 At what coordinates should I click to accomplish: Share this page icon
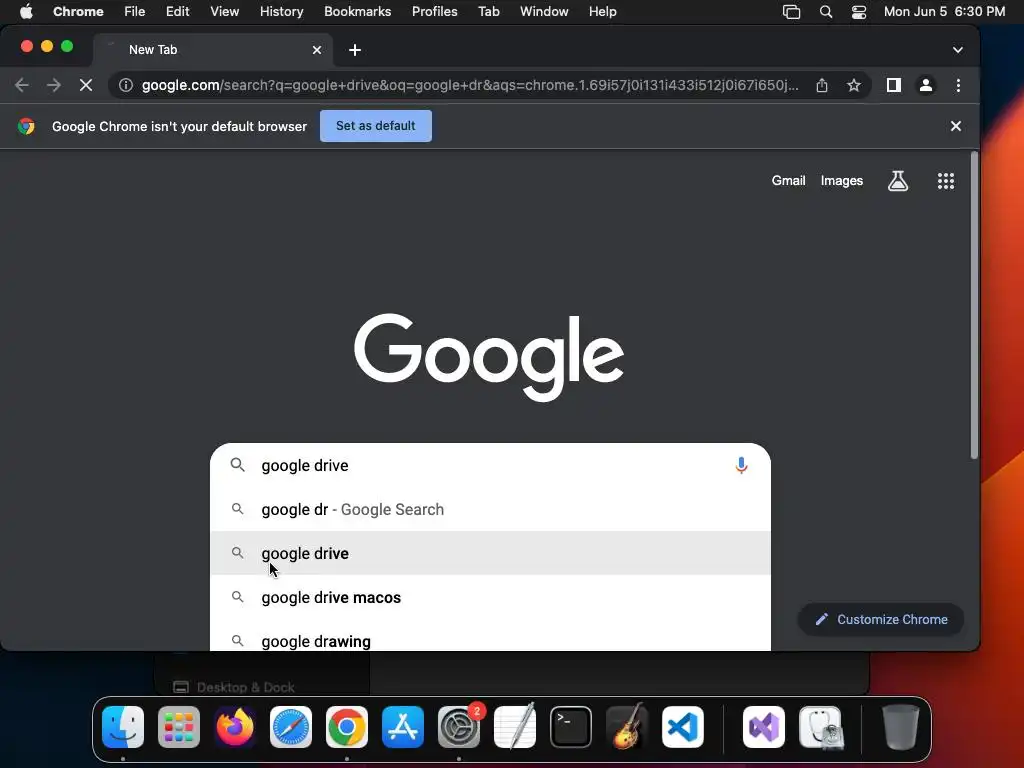pyautogui.click(x=822, y=85)
